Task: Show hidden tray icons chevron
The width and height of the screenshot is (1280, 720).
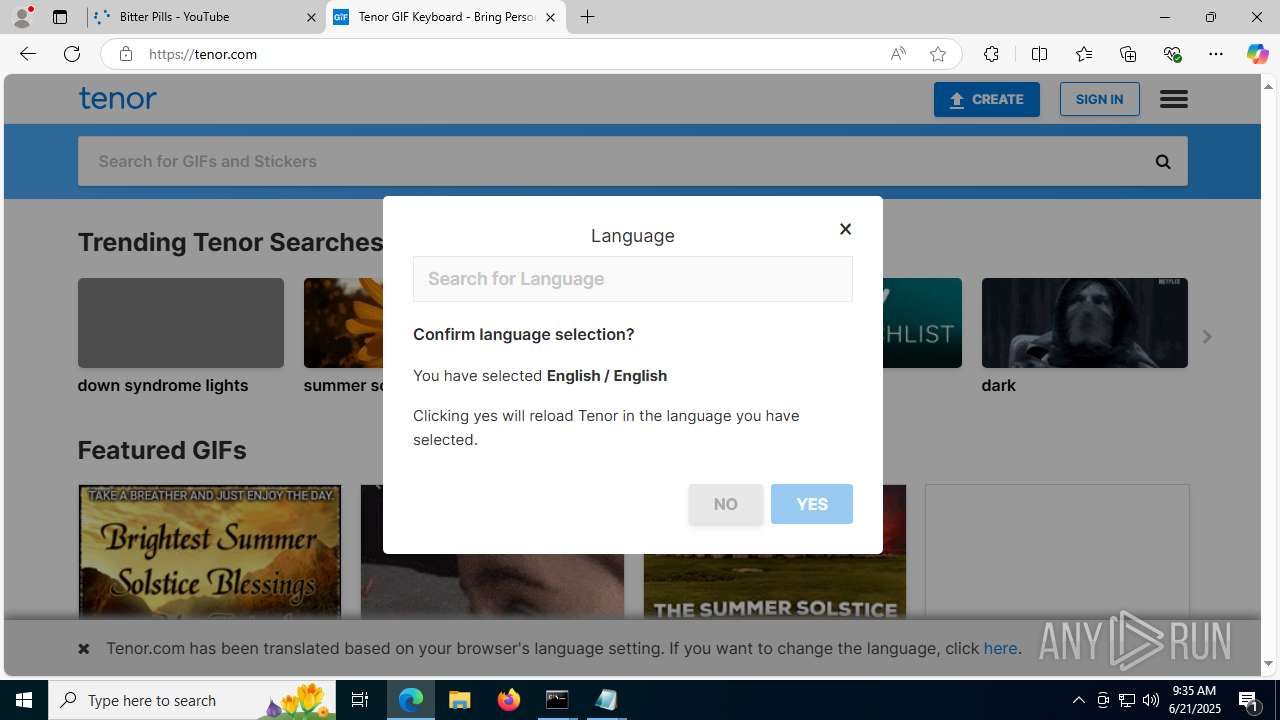Action: pyautogui.click(x=1078, y=700)
